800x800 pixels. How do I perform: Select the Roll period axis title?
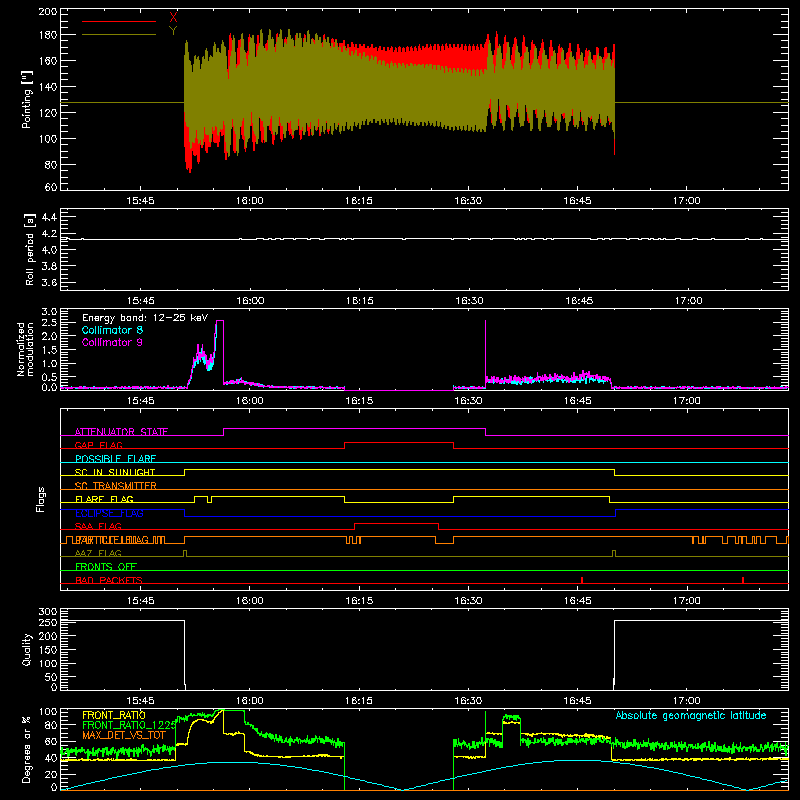point(30,249)
